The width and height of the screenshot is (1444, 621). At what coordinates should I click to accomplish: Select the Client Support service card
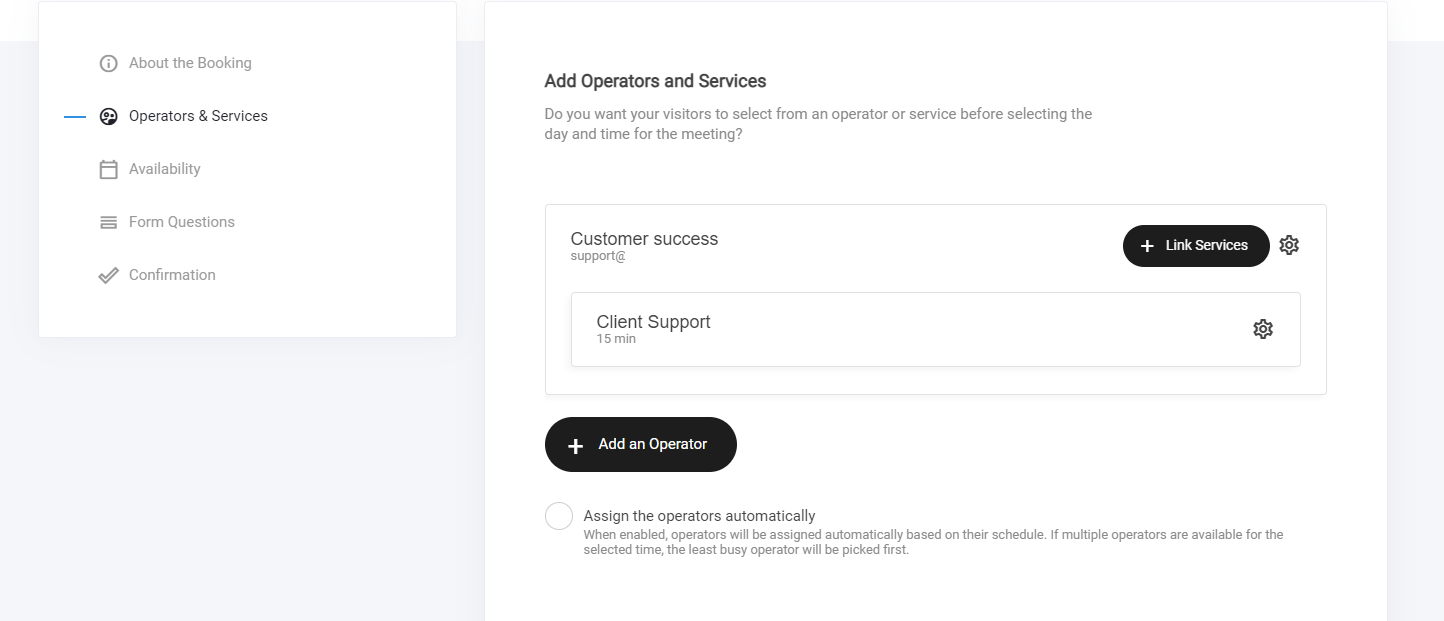(900, 329)
